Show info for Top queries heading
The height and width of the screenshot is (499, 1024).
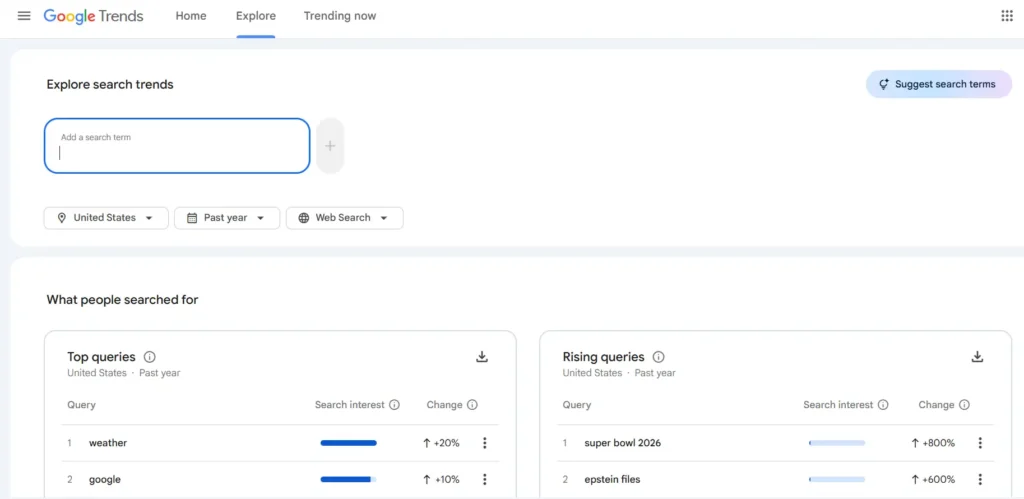[150, 357]
